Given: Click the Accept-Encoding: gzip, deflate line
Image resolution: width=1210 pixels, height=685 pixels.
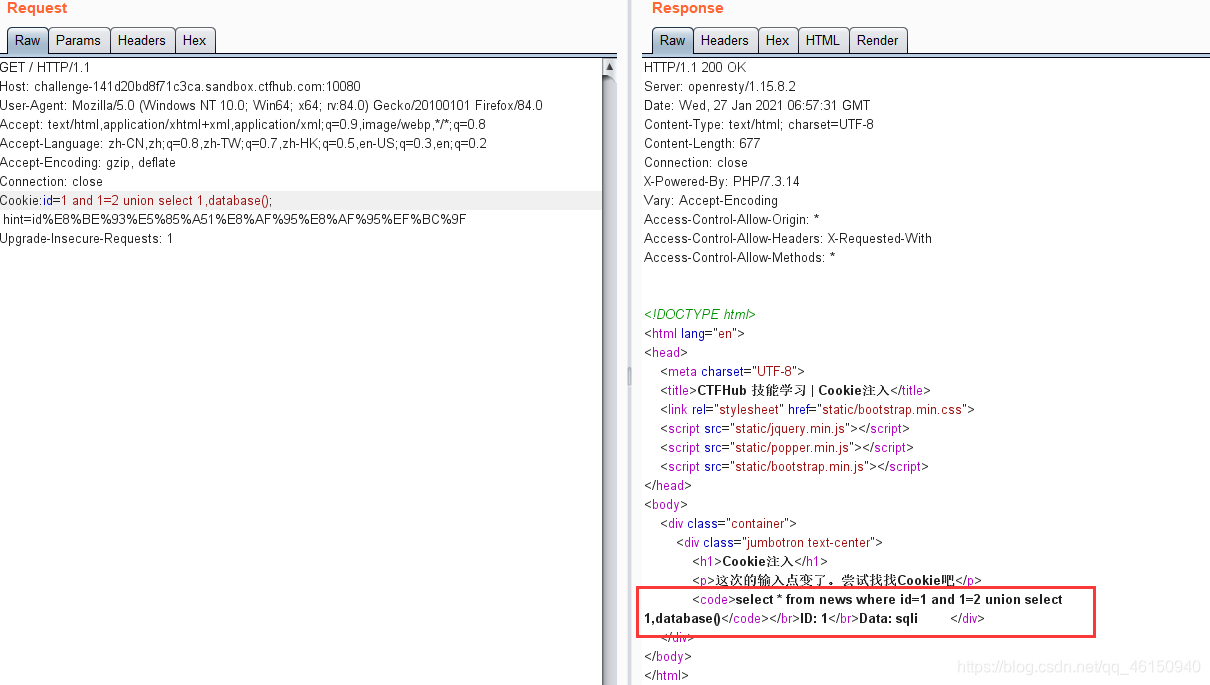Looking at the screenshot, I should (88, 162).
